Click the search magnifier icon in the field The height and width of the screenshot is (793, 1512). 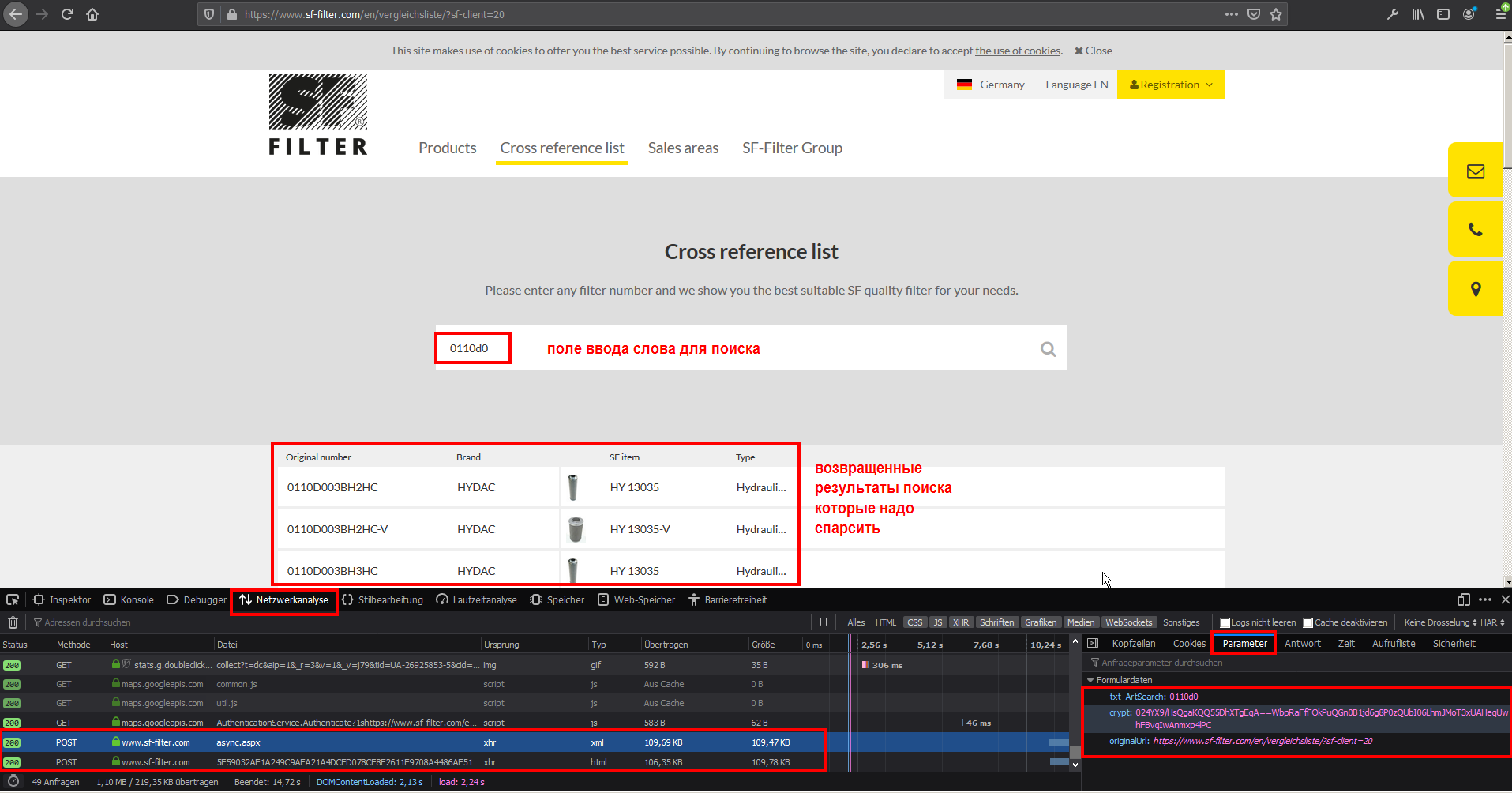[x=1048, y=349]
